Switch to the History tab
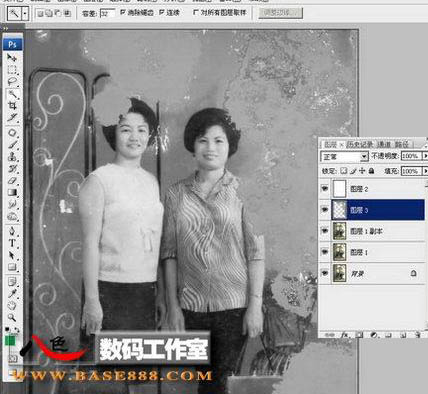The image size is (428, 394). (x=359, y=144)
